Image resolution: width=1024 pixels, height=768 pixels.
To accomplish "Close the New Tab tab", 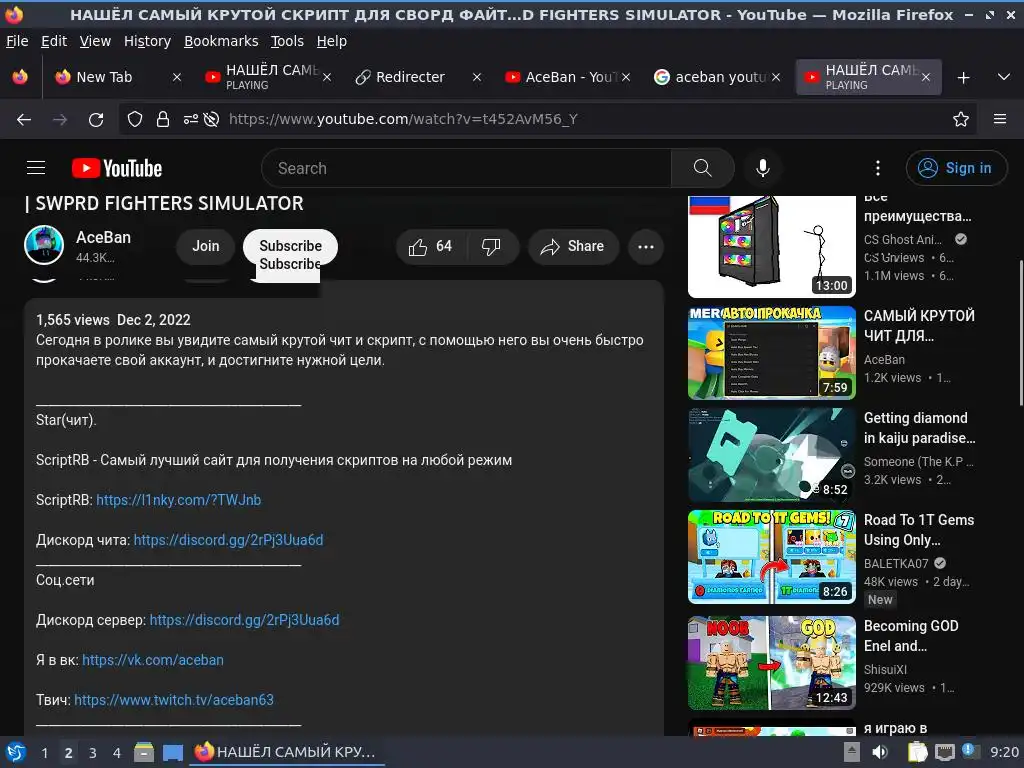I will tap(177, 77).
